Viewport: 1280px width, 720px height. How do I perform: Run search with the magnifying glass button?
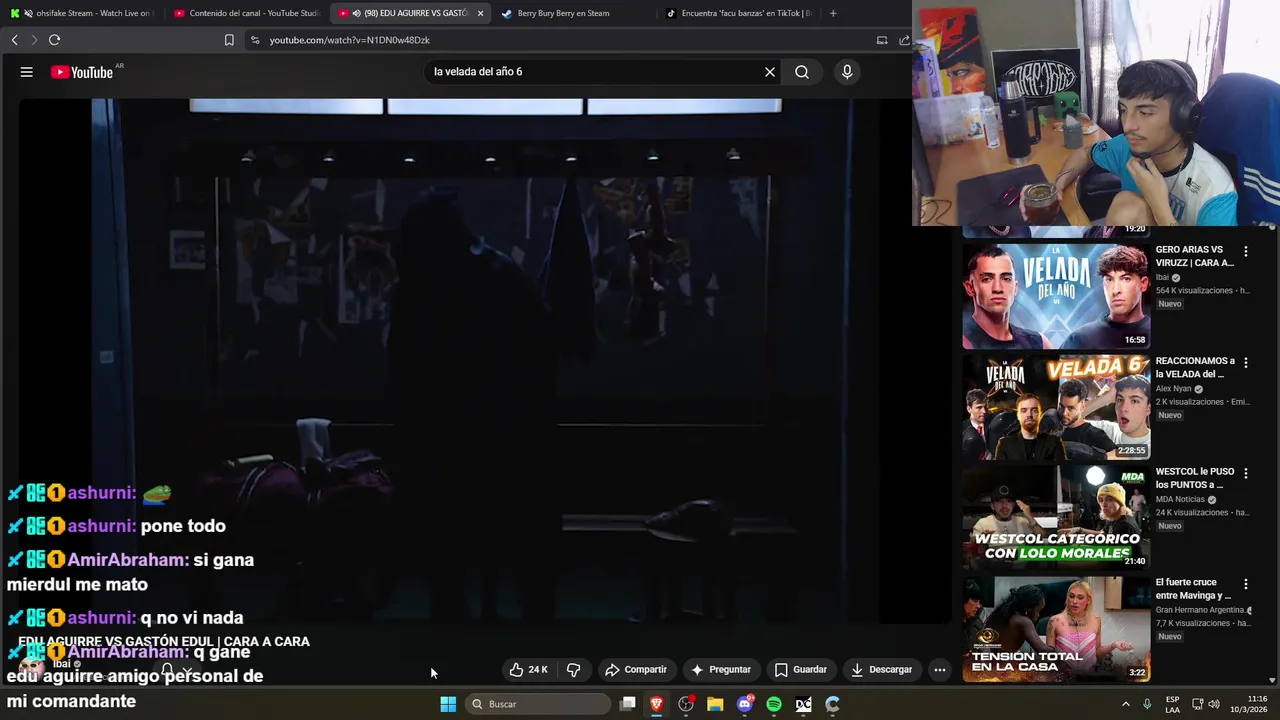coord(802,72)
